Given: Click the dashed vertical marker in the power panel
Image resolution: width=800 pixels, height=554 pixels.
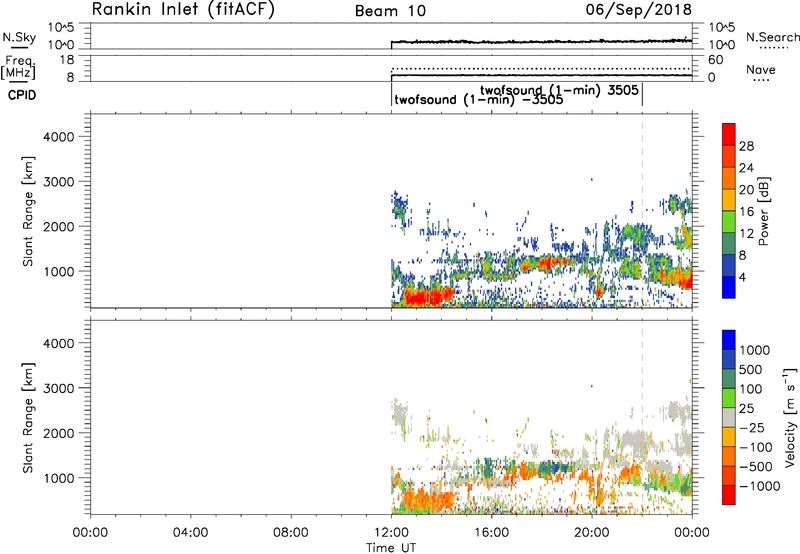Looking at the screenshot, I should [x=642, y=209].
